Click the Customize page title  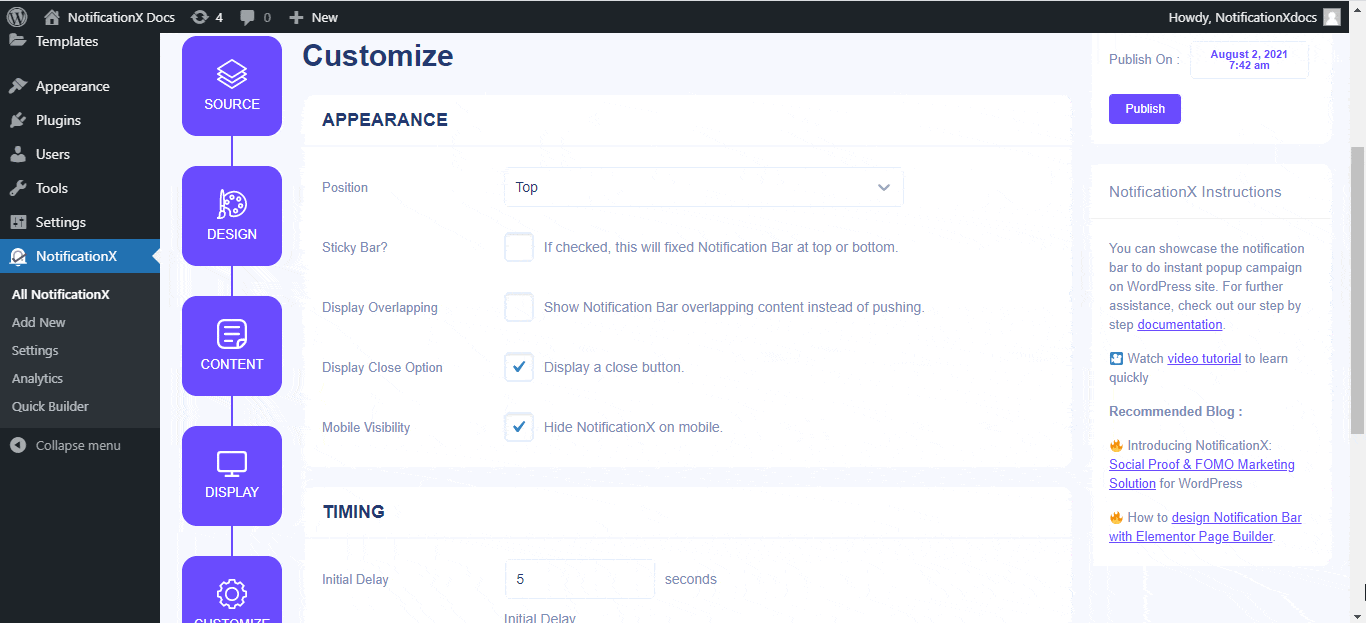[x=378, y=56]
